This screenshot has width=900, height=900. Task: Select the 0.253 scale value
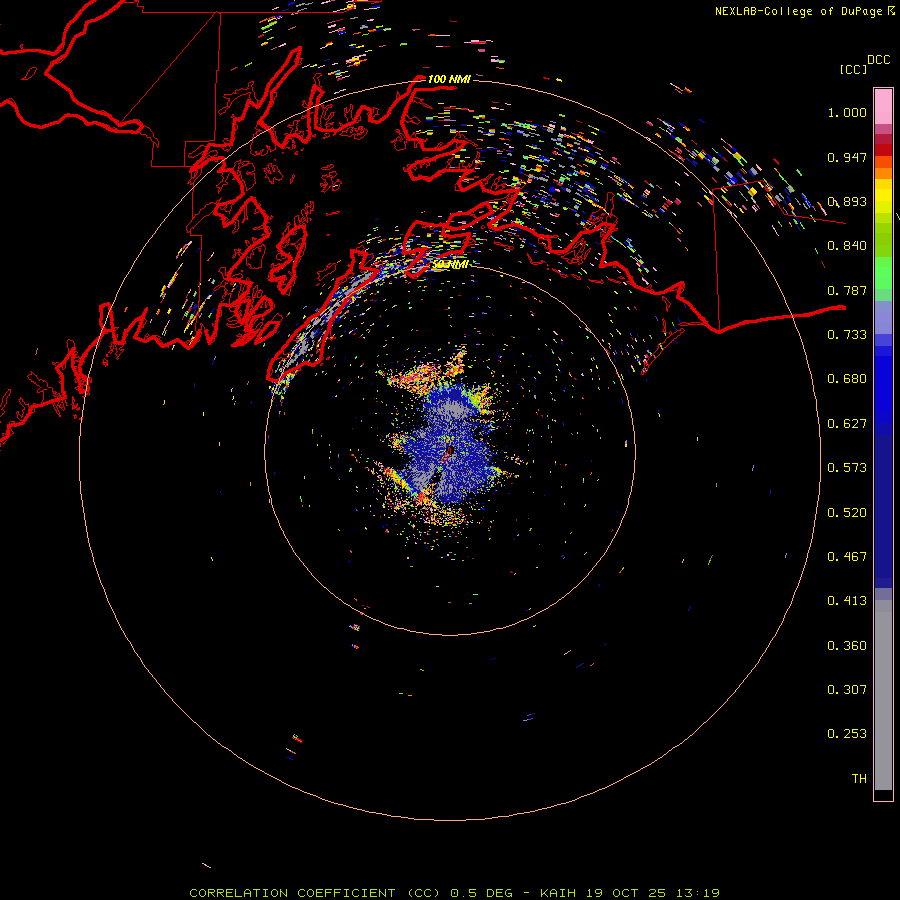847,734
